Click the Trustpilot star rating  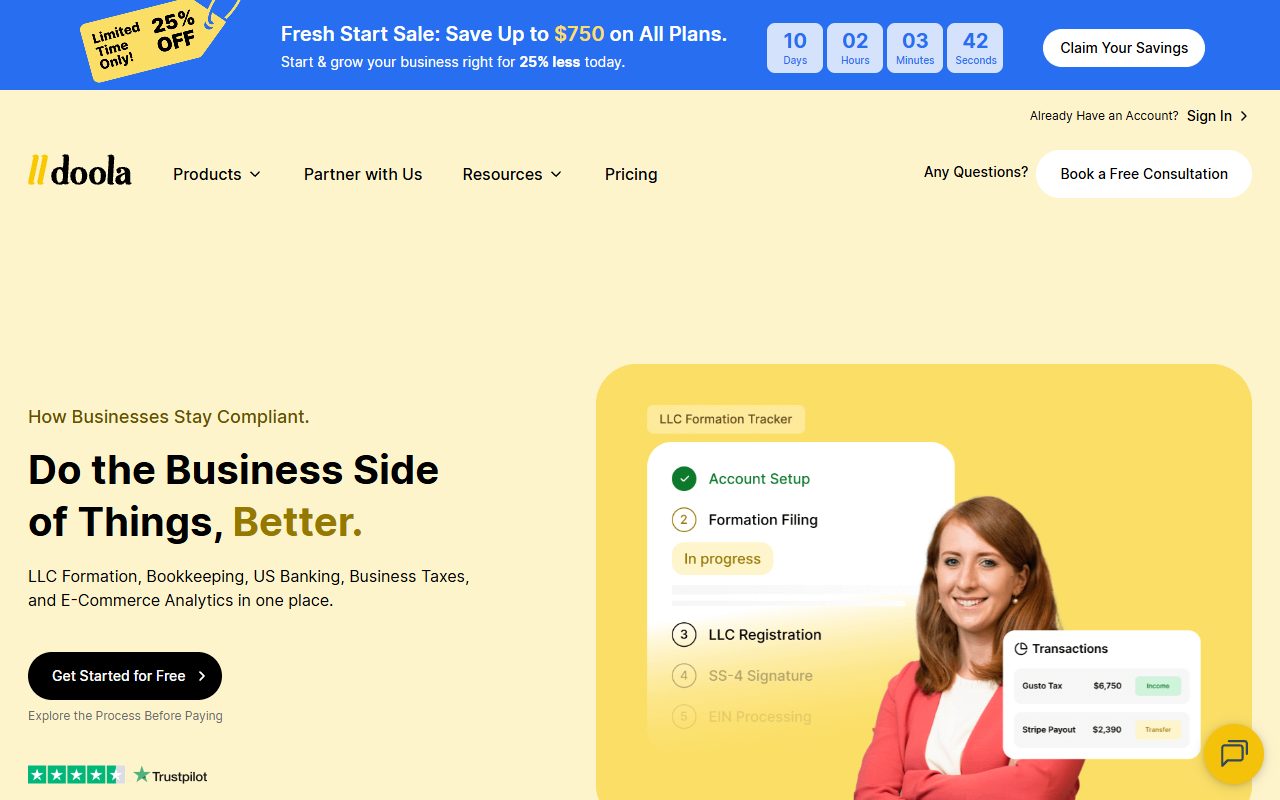coord(76,775)
